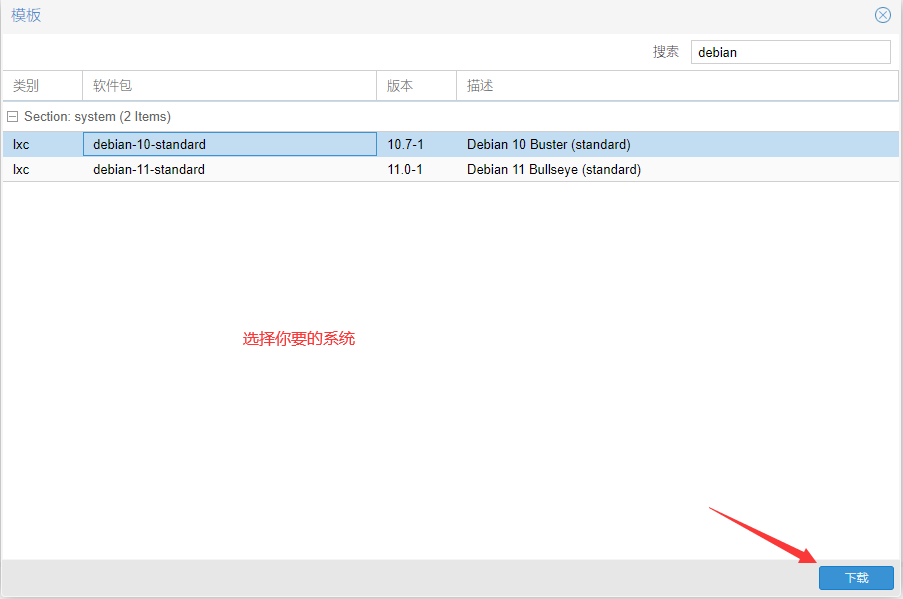903x599 pixels.
Task: Choose the Debian 10 Buster description
Action: click(x=548, y=145)
